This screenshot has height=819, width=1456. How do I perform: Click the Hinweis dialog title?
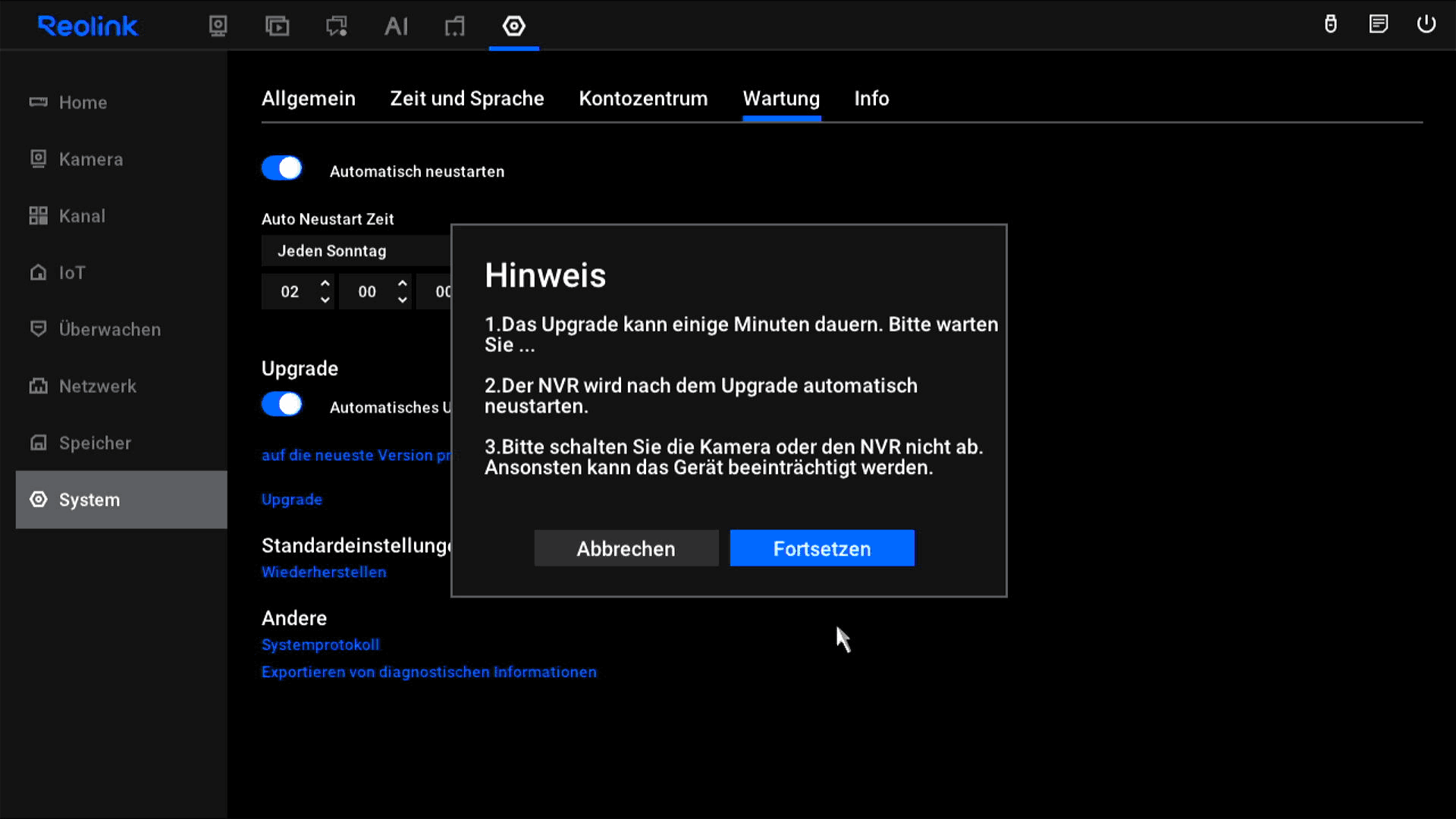coord(545,275)
